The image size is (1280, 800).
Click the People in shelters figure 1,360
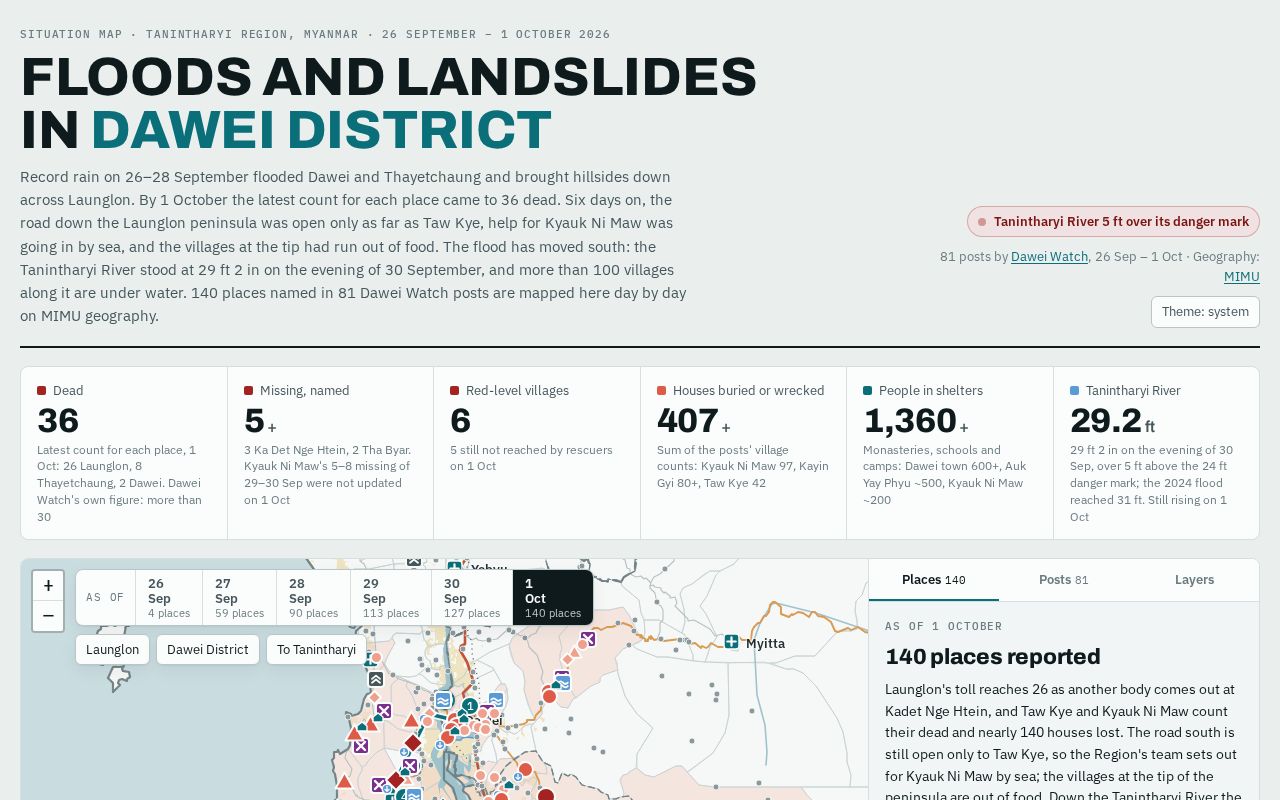tap(910, 421)
